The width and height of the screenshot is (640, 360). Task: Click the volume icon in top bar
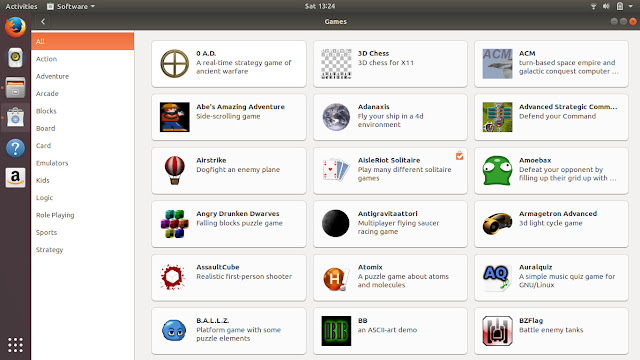click(606, 6)
